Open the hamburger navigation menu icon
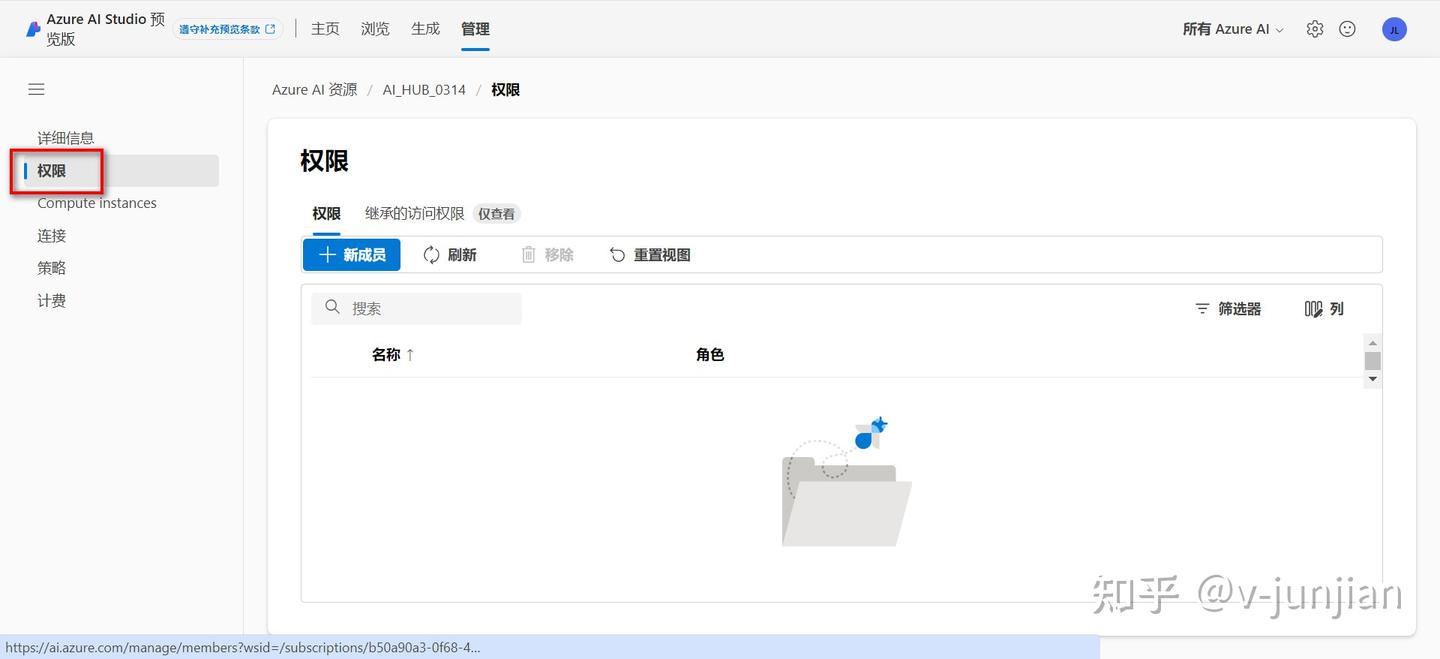The height and width of the screenshot is (659, 1440). tap(36, 89)
